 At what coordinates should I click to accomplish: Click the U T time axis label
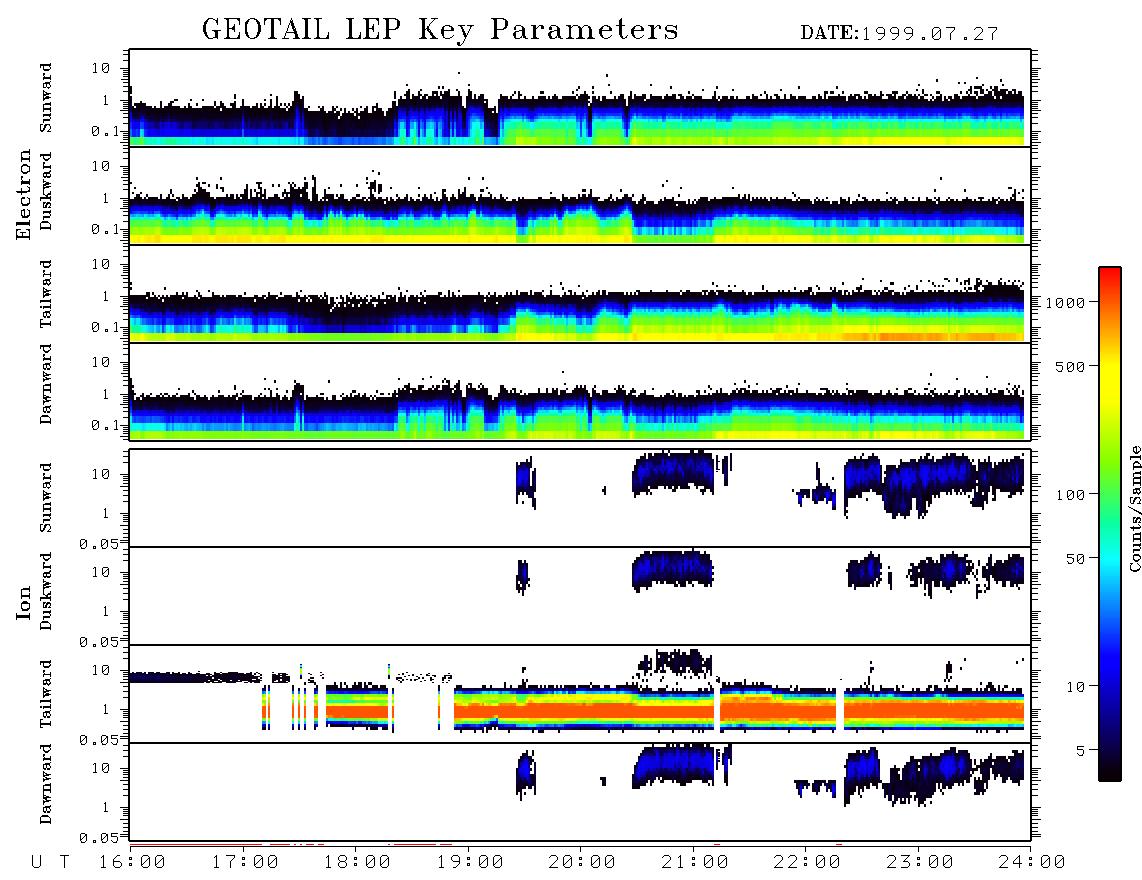coord(51,862)
